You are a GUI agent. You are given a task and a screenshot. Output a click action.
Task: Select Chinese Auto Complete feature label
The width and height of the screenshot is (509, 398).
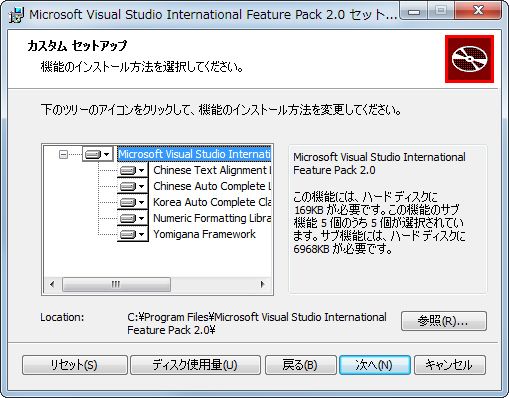click(x=212, y=186)
